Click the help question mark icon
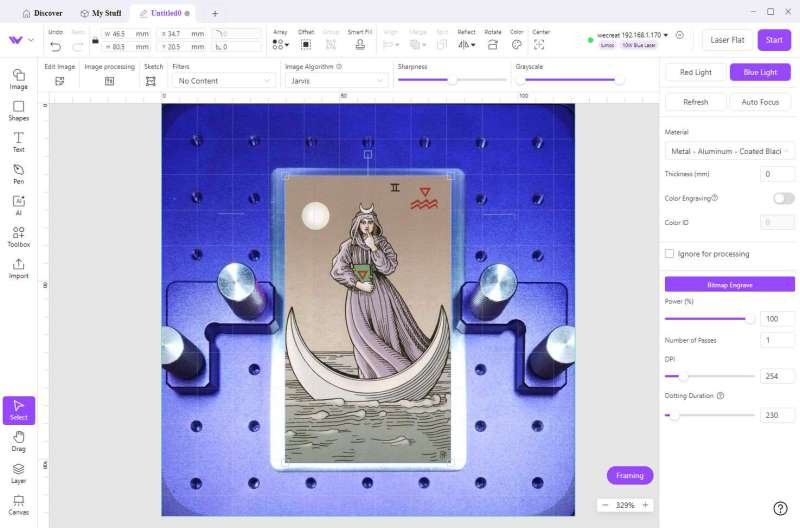The image size is (800, 528). pyautogui.click(x=780, y=508)
